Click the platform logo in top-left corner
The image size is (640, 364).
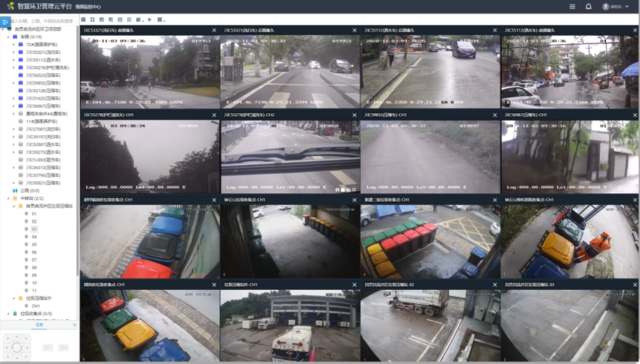[x=11, y=6]
